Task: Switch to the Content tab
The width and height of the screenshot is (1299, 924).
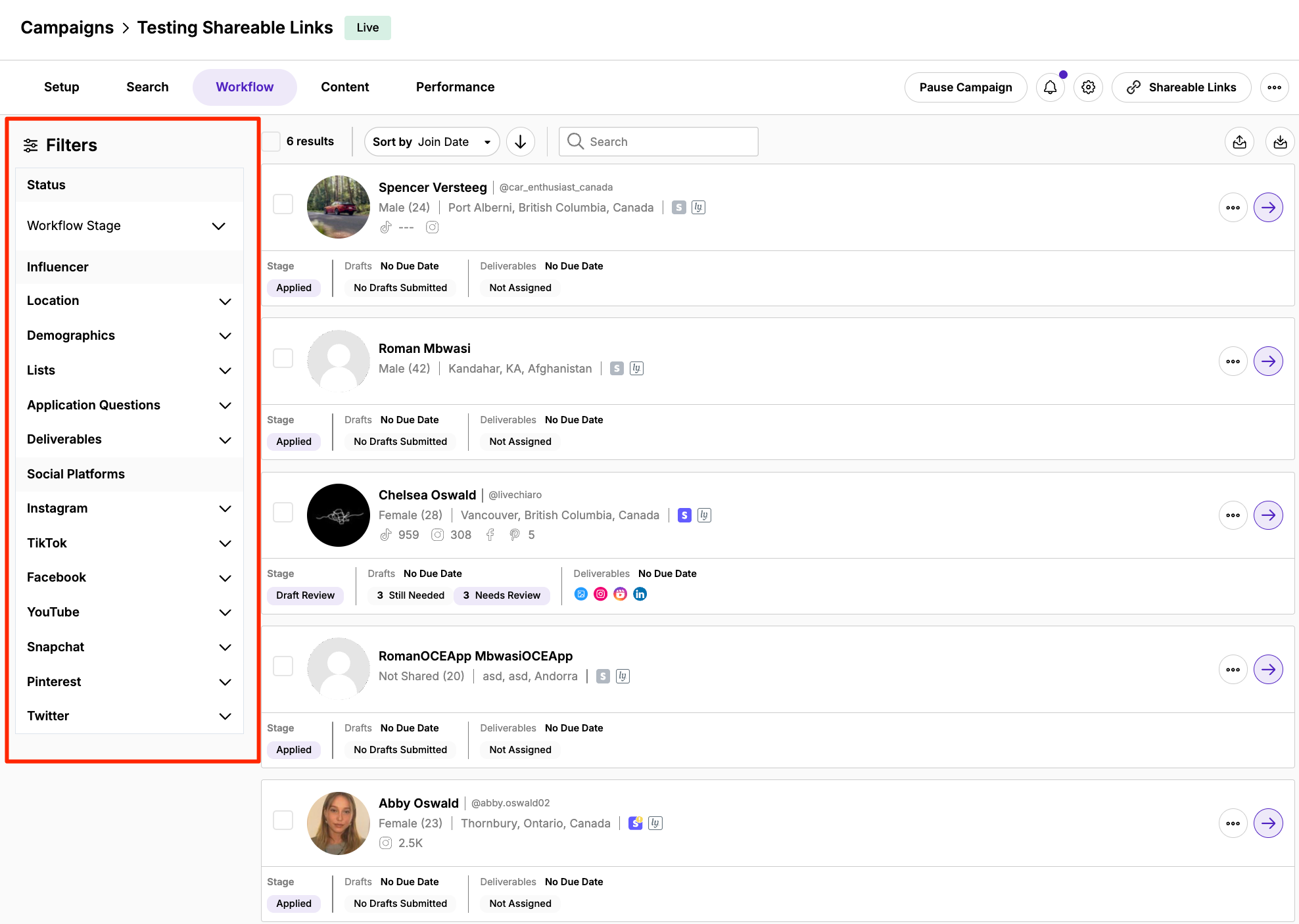Action: 344,87
